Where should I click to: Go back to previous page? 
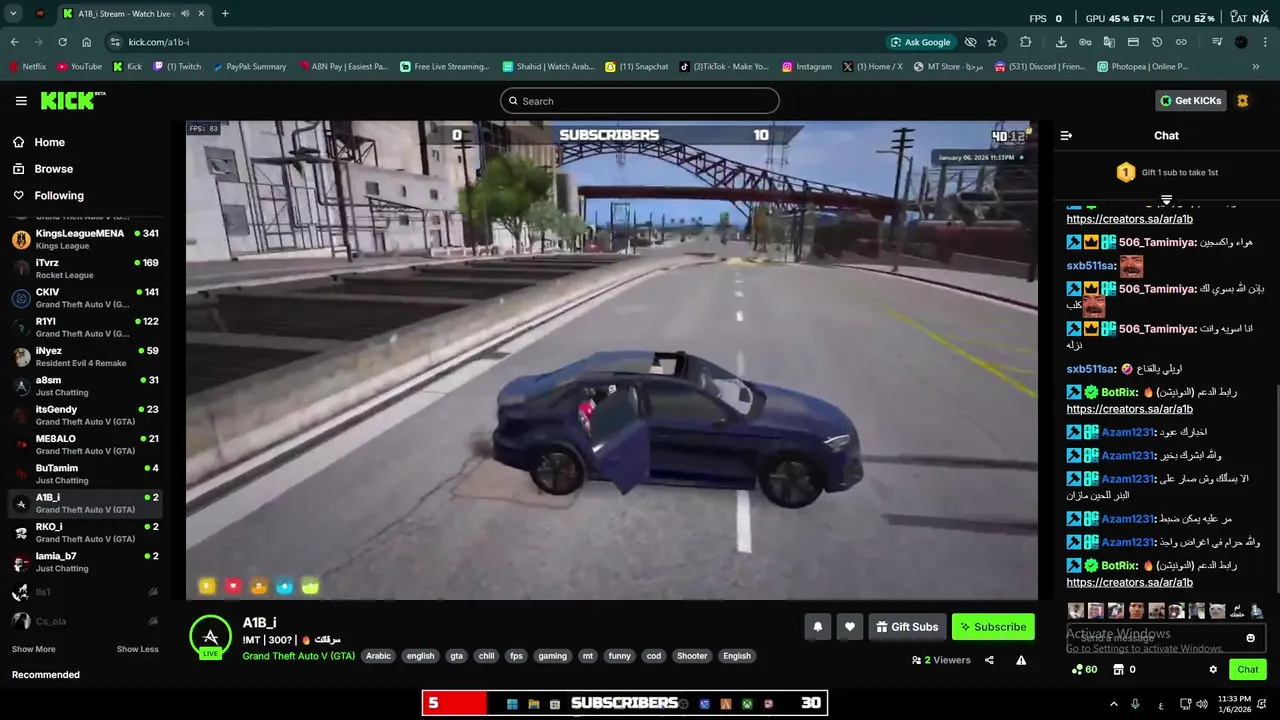coord(14,42)
